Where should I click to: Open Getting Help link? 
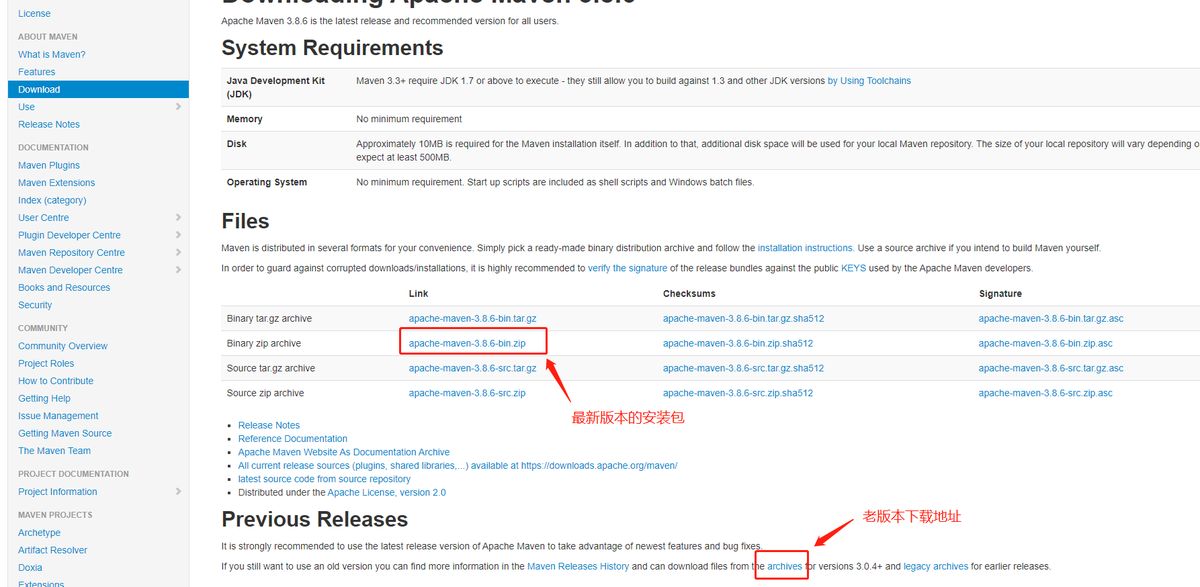click(x=44, y=399)
